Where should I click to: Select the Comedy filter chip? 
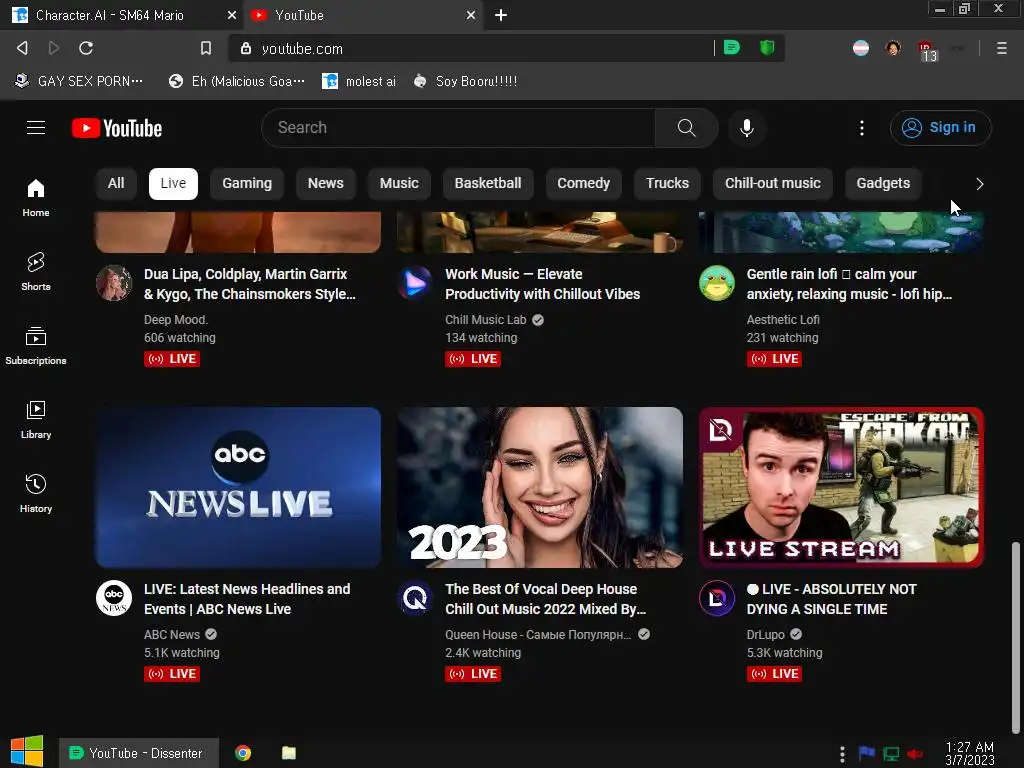[x=583, y=184]
